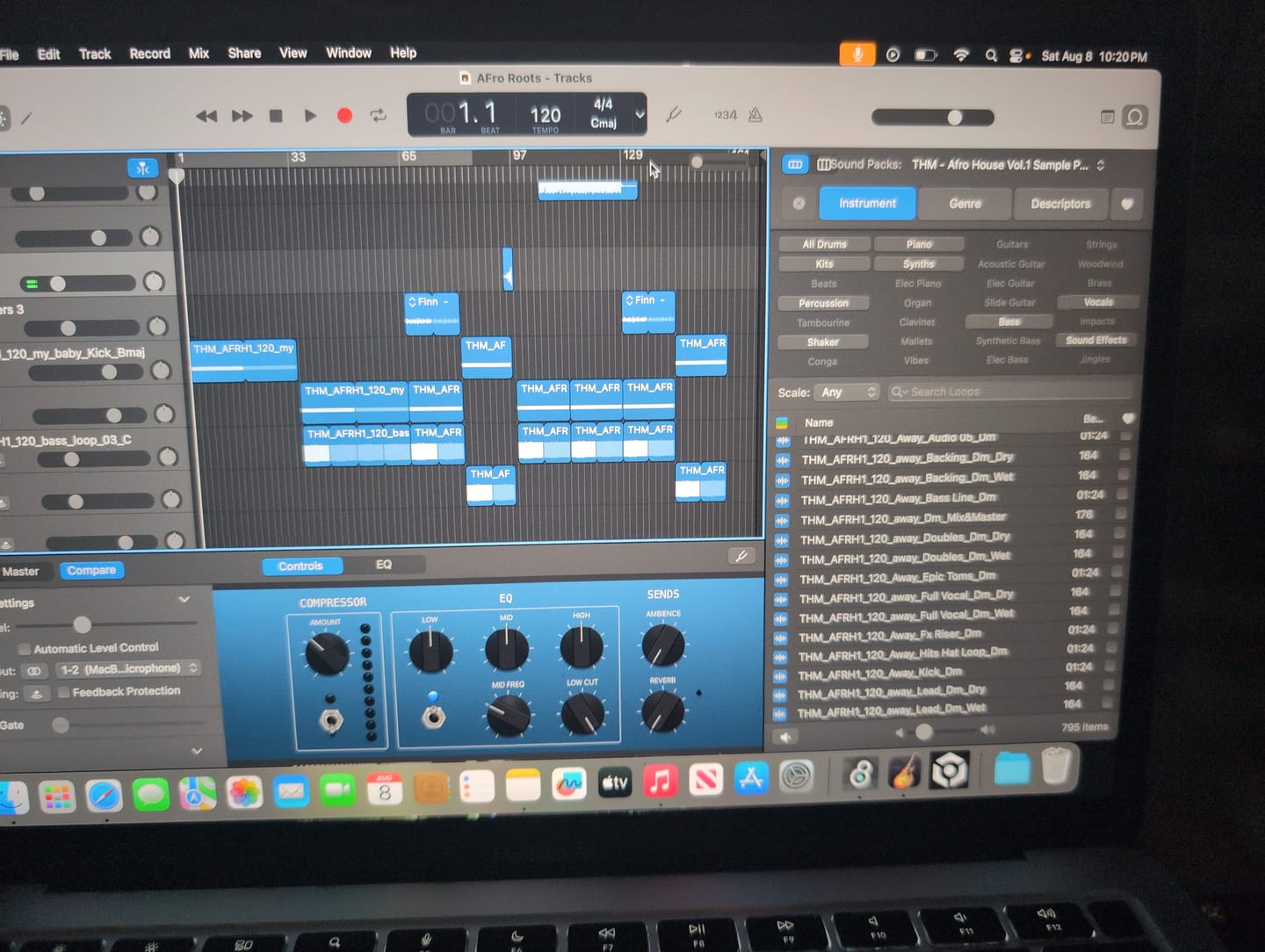The height and width of the screenshot is (952, 1265).
Task: Filter loops by Shaker
Action: tap(822, 342)
